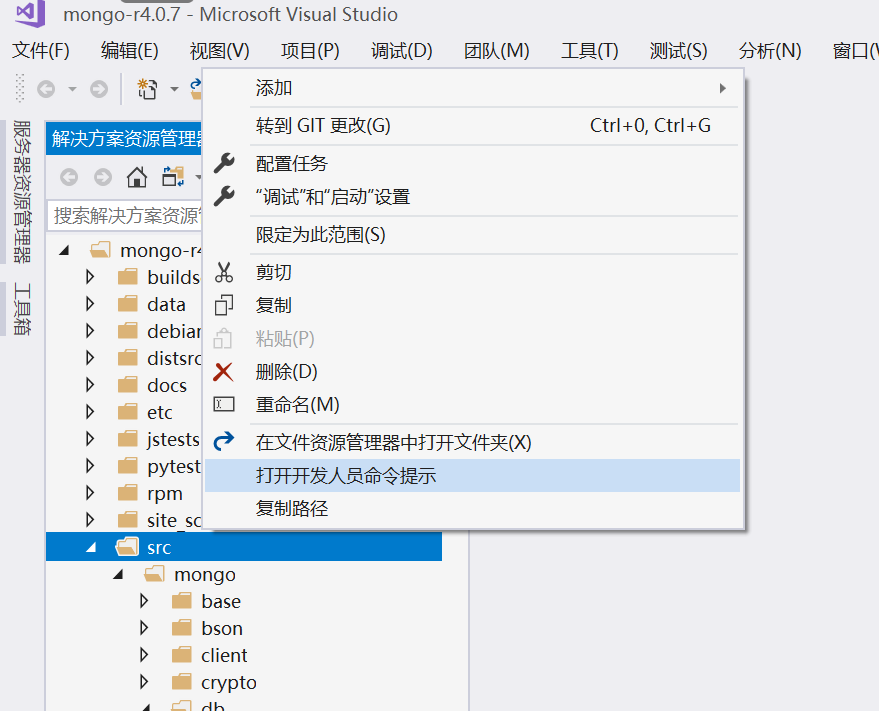The width and height of the screenshot is (879, 711).
Task: Click Solution Explorer forward button
Action: (x=103, y=177)
